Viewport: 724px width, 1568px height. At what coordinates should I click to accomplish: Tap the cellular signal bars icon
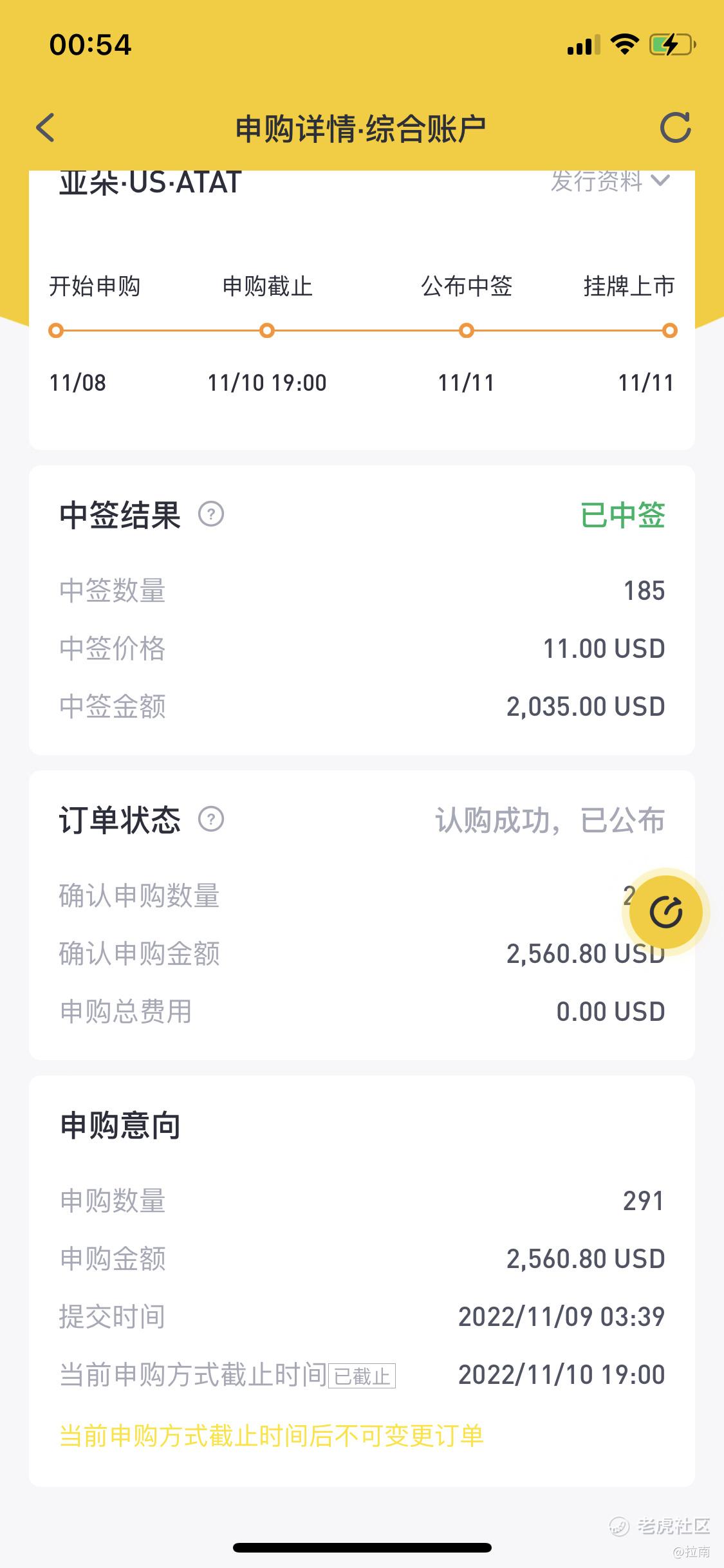(583, 45)
